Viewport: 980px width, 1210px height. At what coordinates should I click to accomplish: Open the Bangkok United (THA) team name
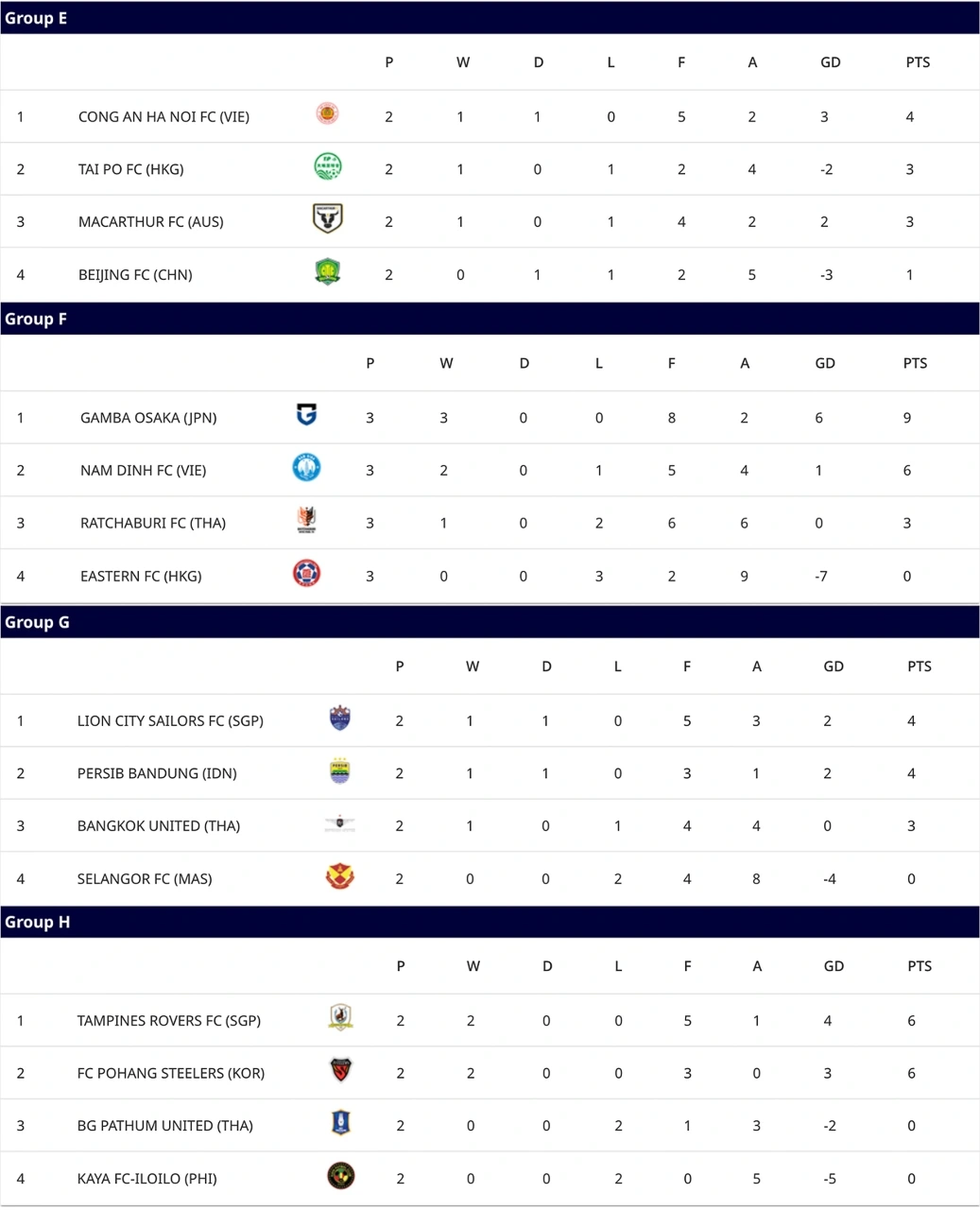[159, 825]
